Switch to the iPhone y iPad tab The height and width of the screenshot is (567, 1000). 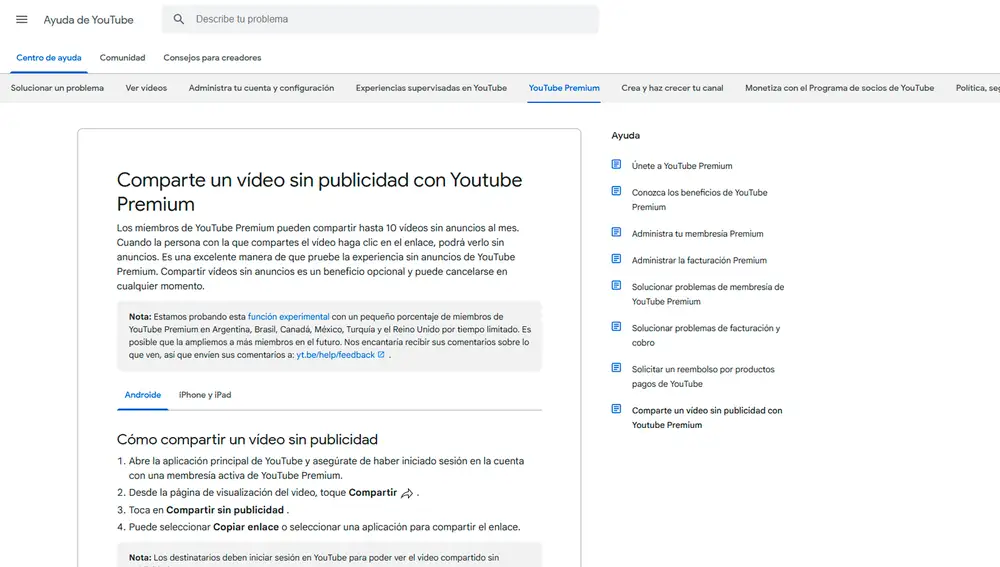coord(205,395)
